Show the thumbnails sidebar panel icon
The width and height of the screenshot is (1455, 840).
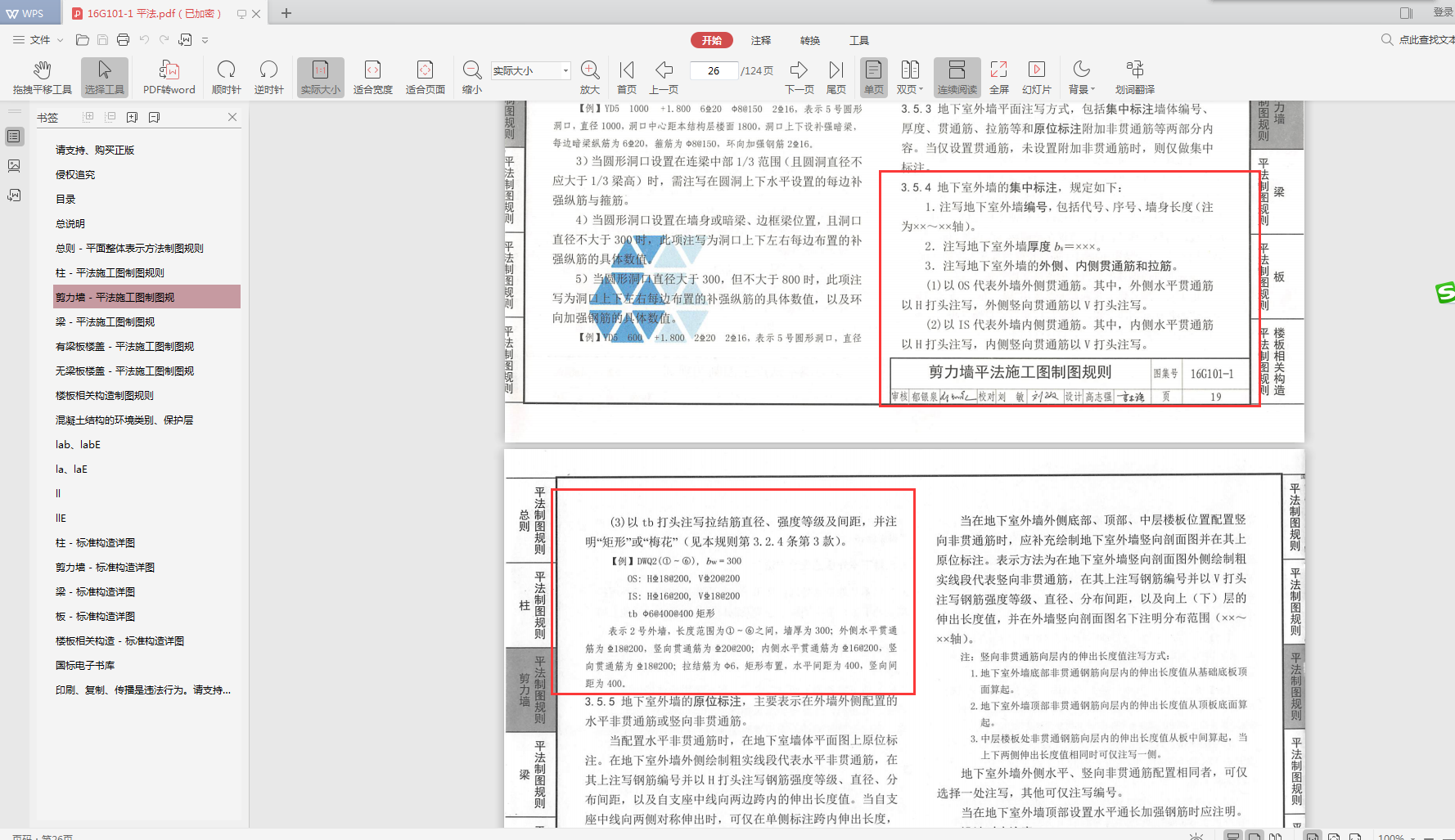coord(14,166)
